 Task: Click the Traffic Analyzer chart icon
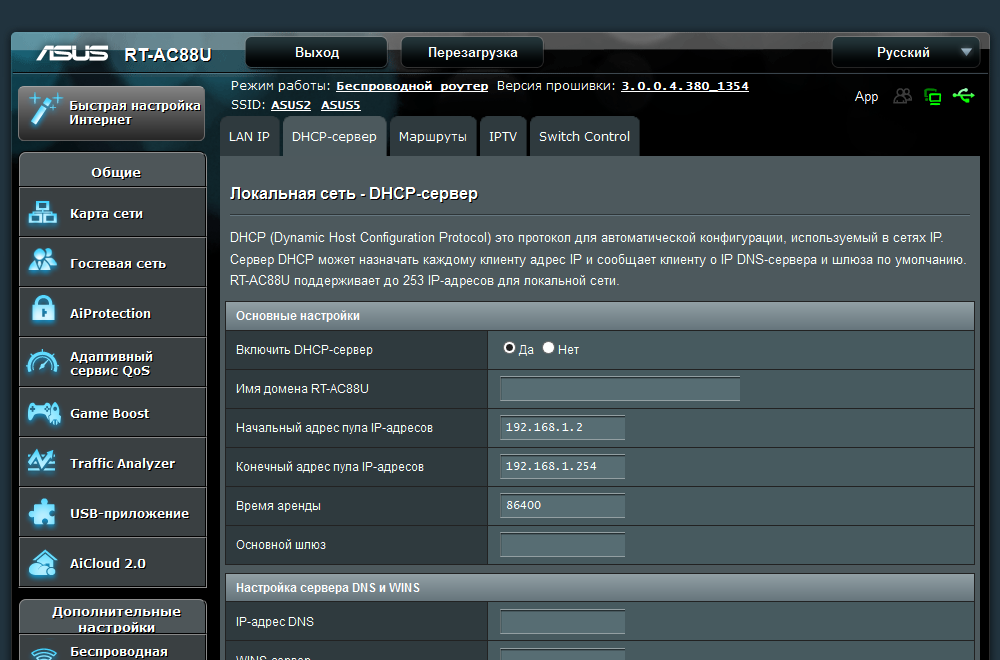click(x=43, y=462)
